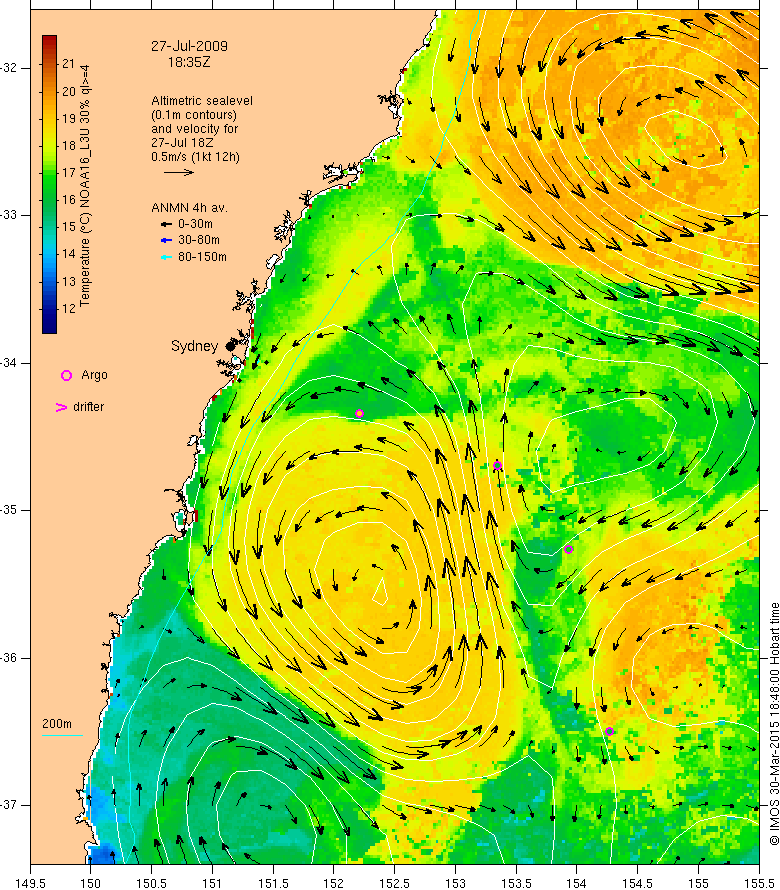Click the 0.5m/s velocity scale arrow
Image resolution: width=780 pixels, height=890 pixels.
tap(179, 172)
